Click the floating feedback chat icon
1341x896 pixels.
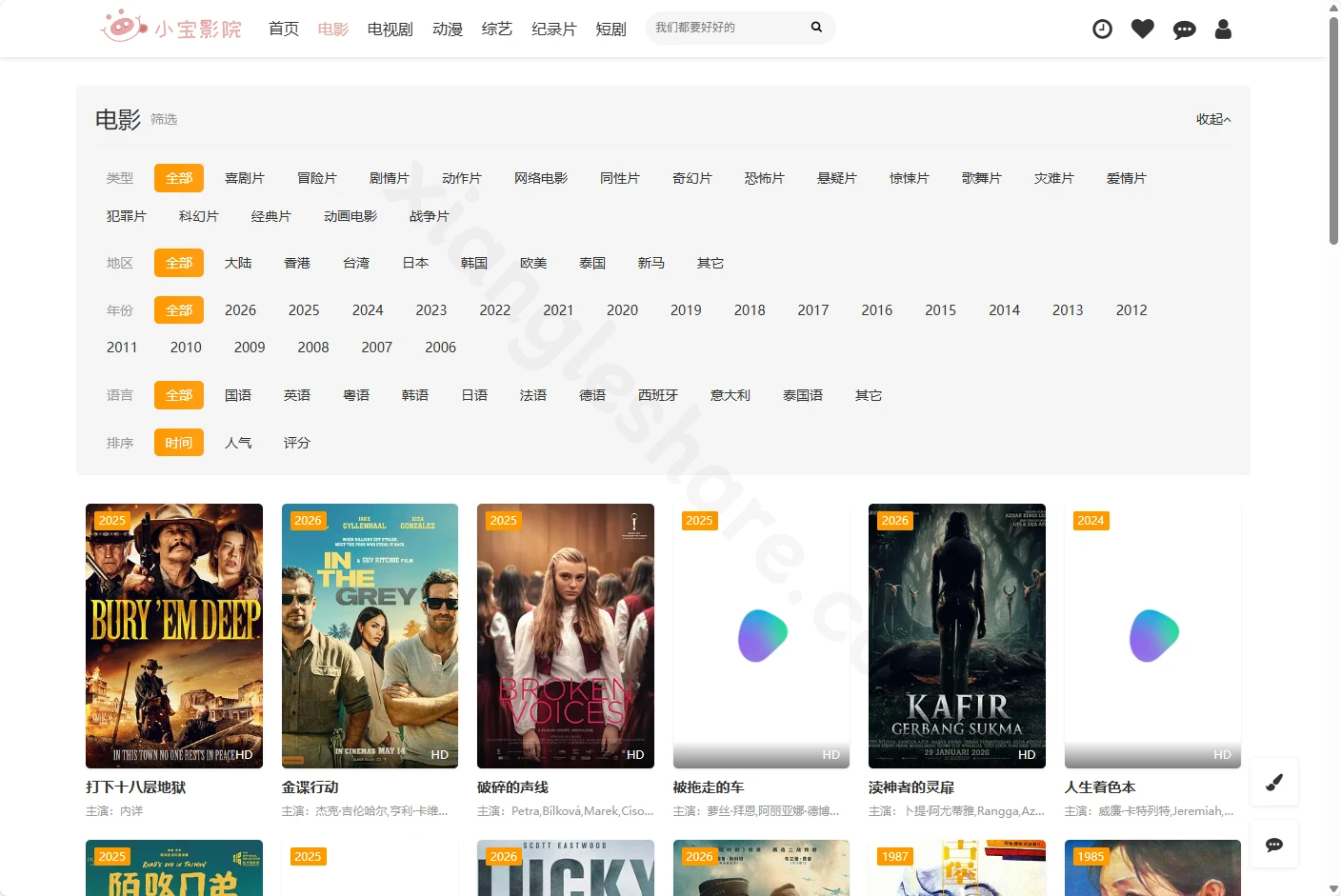click(x=1274, y=844)
